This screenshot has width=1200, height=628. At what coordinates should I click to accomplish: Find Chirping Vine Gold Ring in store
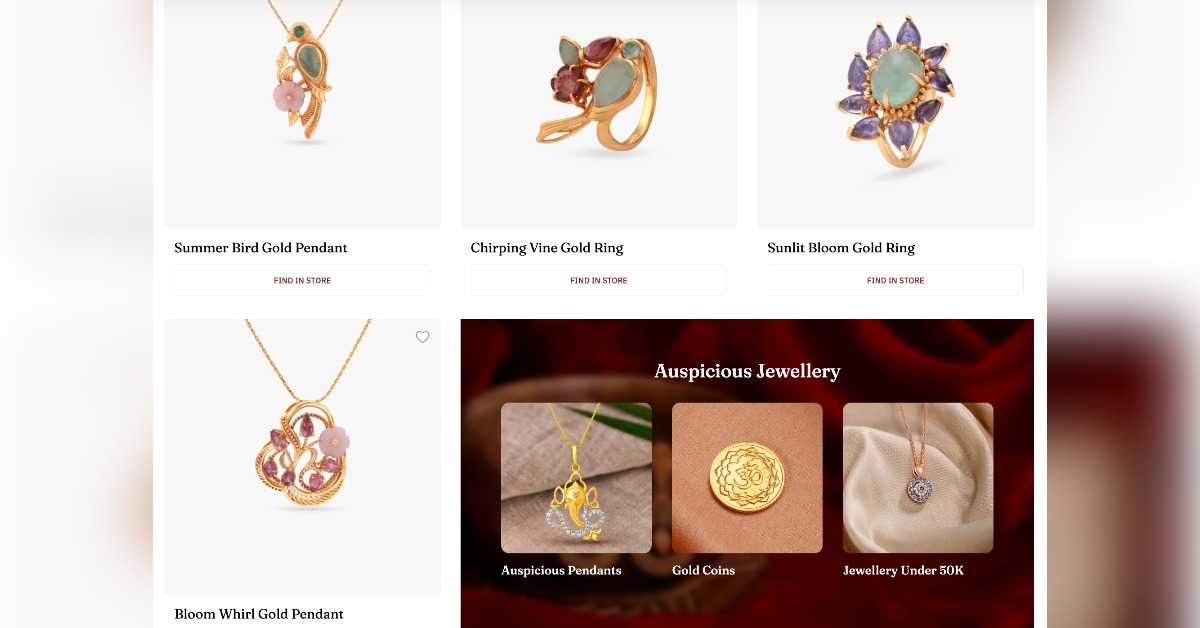[599, 280]
